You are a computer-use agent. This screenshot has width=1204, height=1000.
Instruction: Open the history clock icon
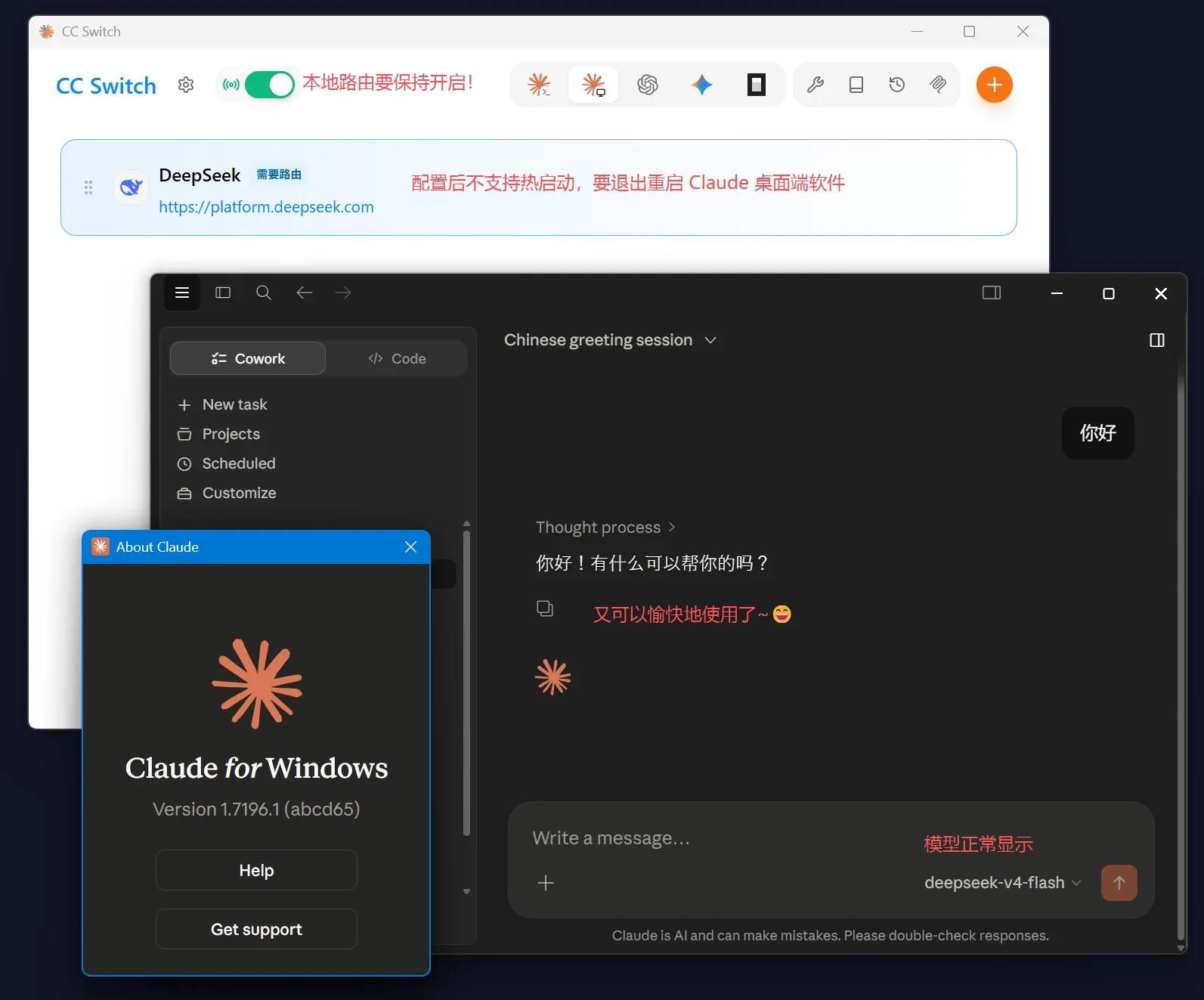(897, 85)
